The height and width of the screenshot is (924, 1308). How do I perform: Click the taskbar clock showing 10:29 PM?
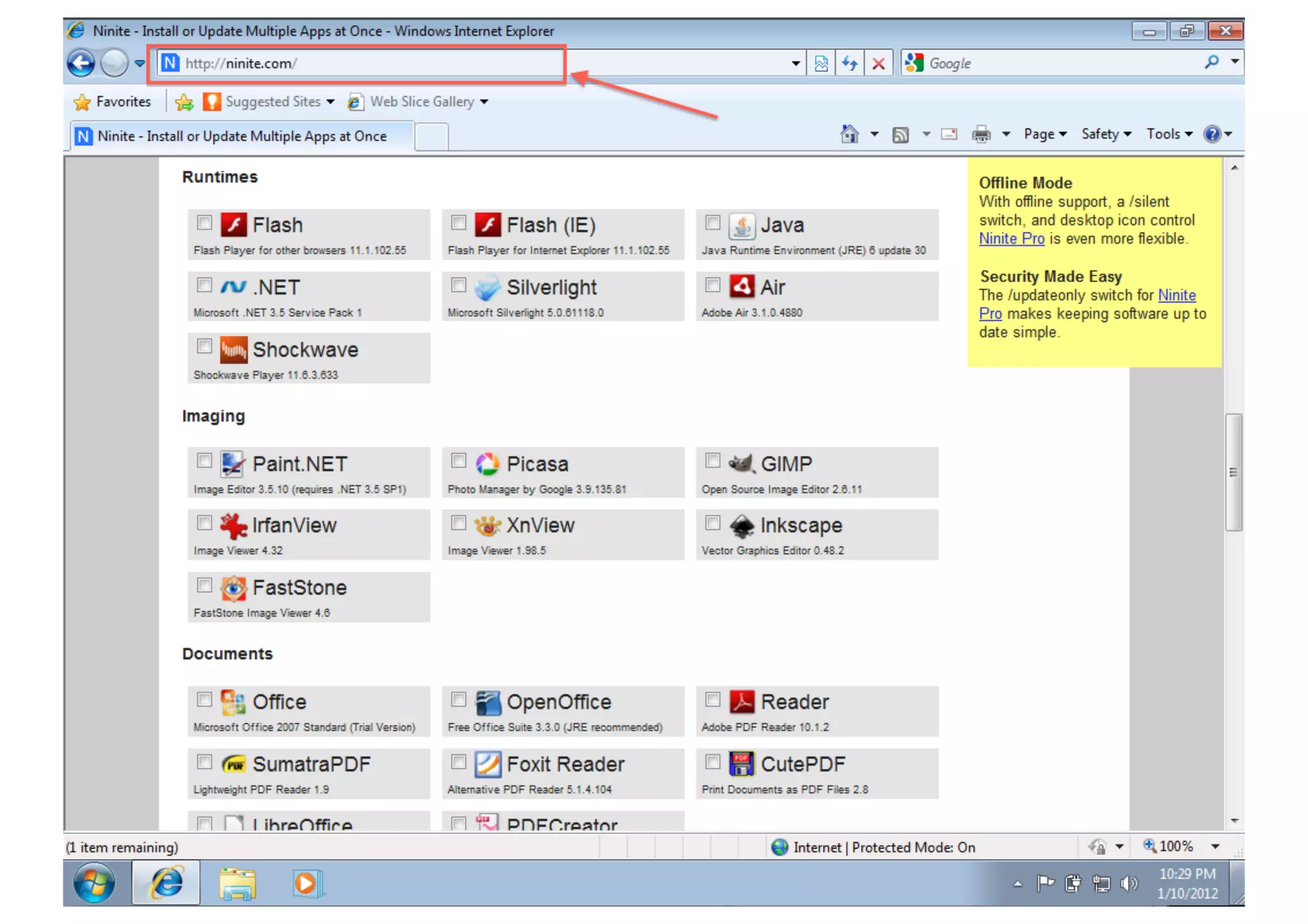(1187, 883)
